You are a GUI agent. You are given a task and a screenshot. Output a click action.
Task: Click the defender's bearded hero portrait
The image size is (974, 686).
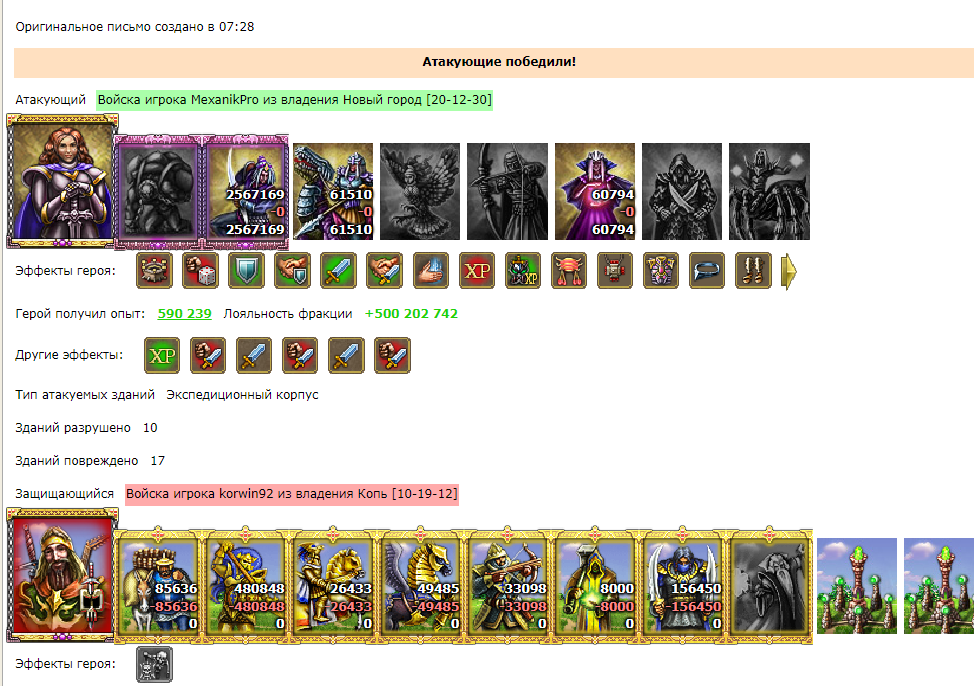[62, 574]
